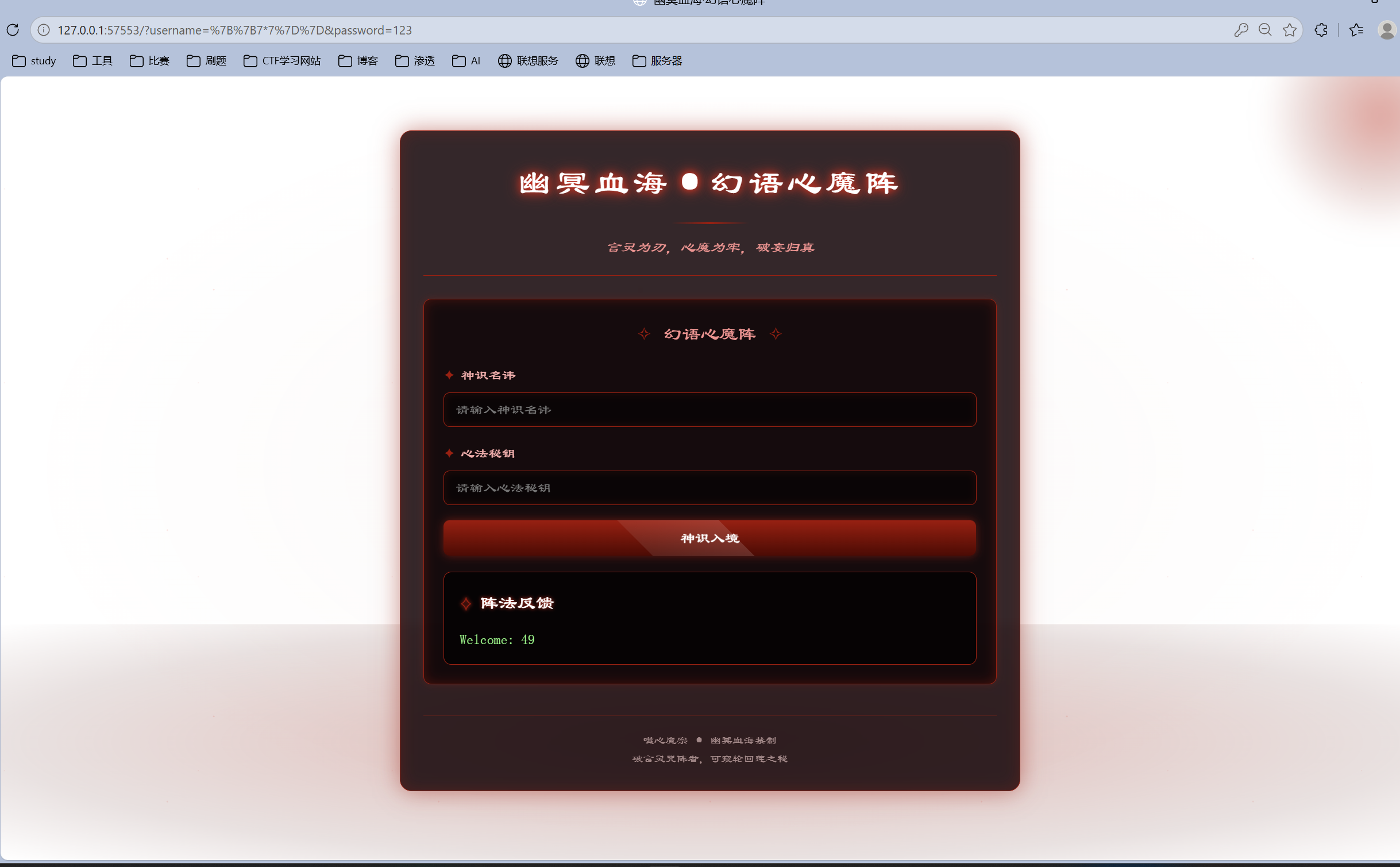Open the extensions puzzle icon
This screenshot has width=1400, height=867.
(1321, 30)
